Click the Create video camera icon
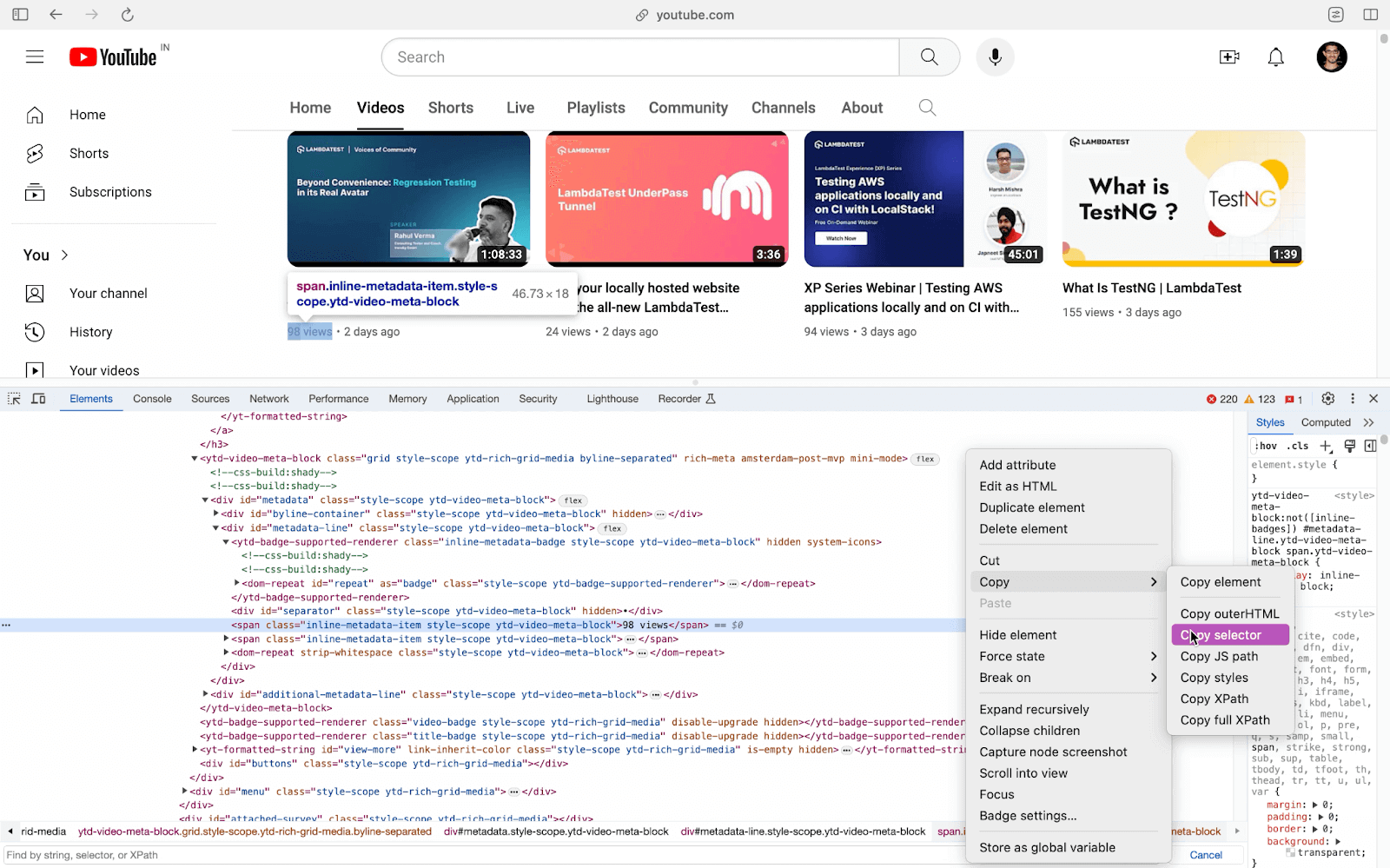 point(1229,57)
